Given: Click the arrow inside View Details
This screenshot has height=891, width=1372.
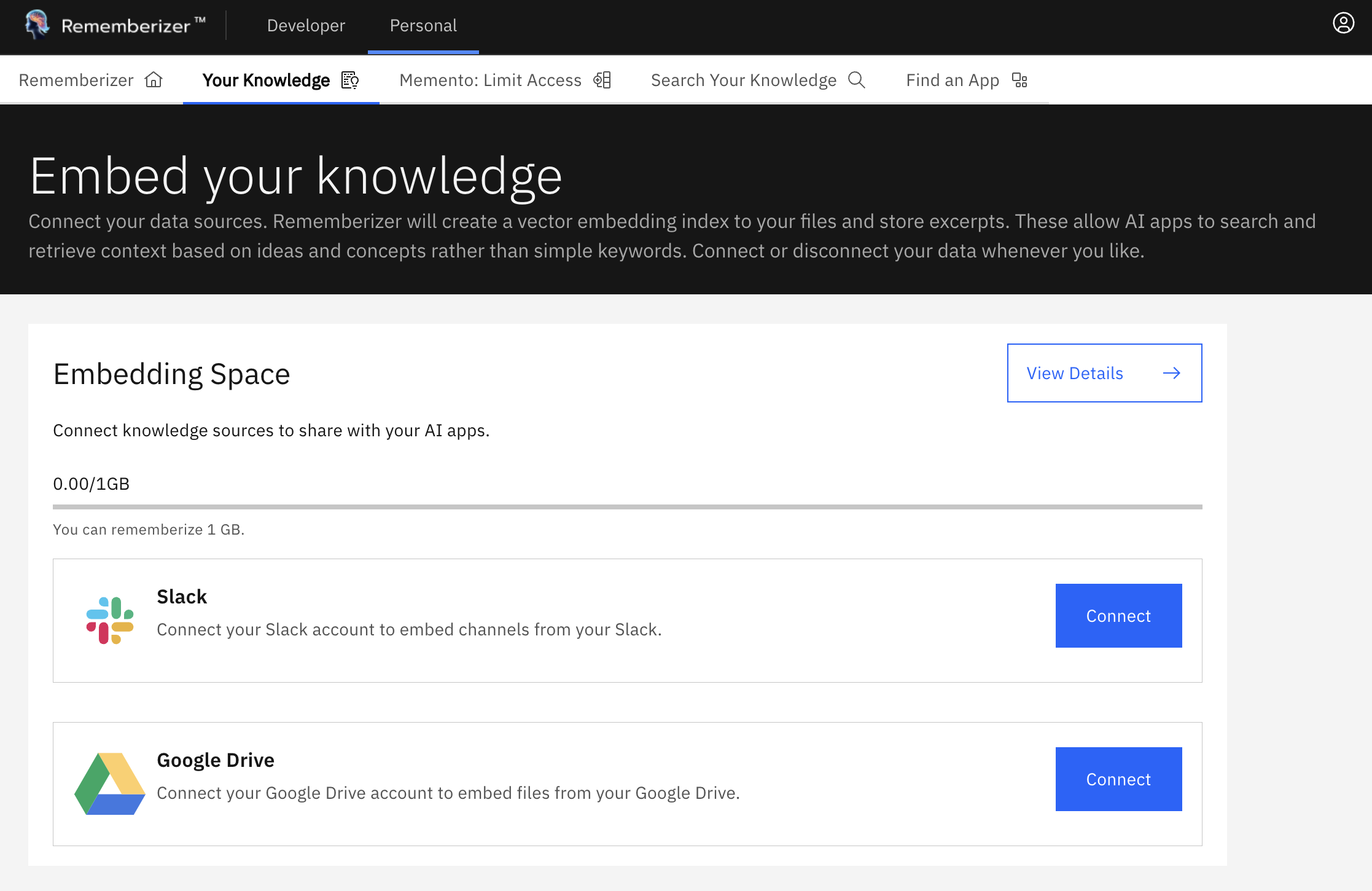Looking at the screenshot, I should (1172, 372).
